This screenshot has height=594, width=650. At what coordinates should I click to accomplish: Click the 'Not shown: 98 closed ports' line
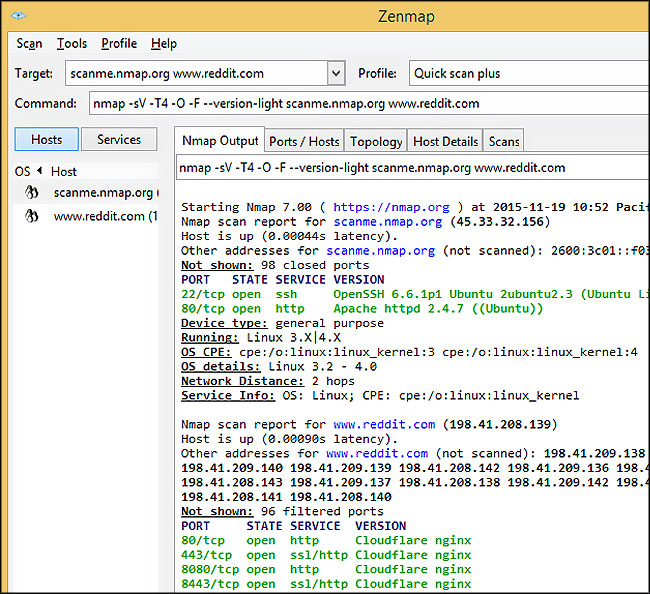pyautogui.click(x=275, y=265)
